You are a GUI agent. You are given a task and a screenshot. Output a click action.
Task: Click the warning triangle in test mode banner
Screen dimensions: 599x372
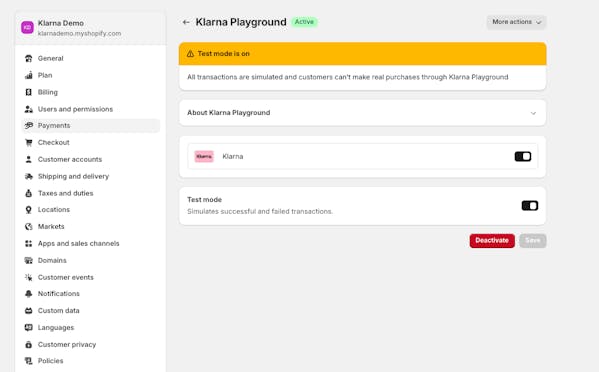190,54
